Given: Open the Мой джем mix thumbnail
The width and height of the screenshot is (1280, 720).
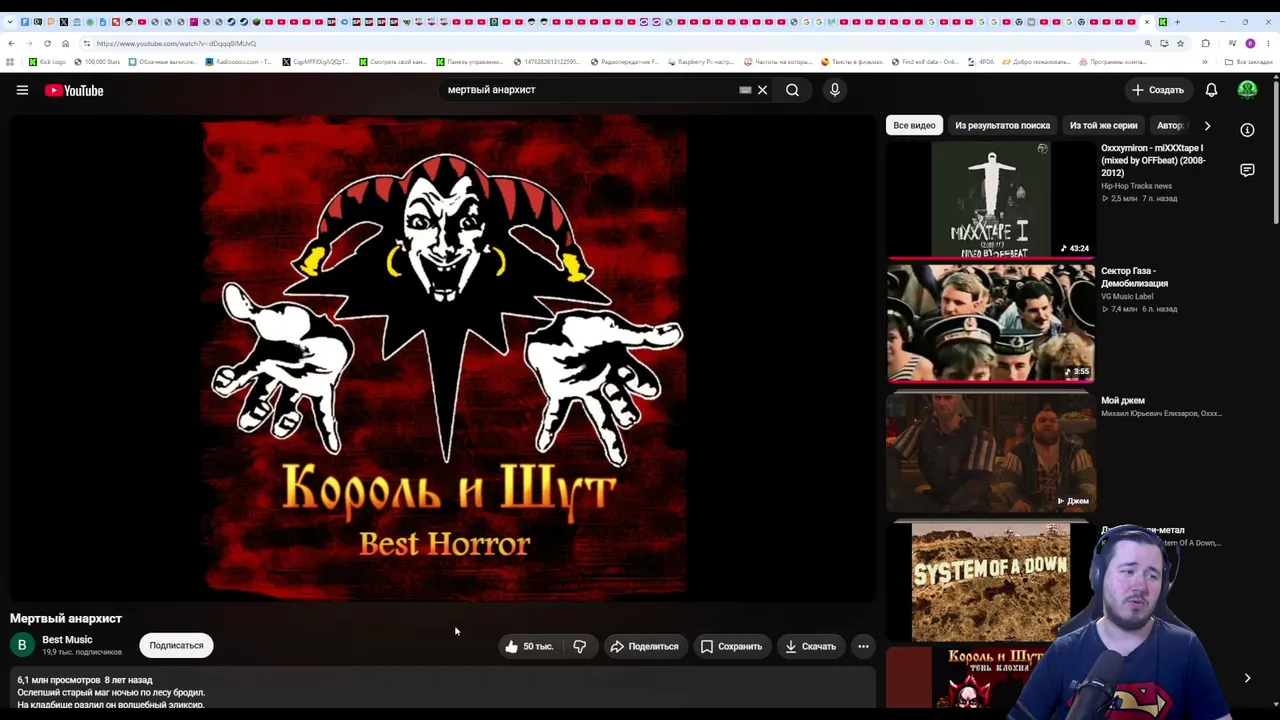Looking at the screenshot, I should click(991, 452).
